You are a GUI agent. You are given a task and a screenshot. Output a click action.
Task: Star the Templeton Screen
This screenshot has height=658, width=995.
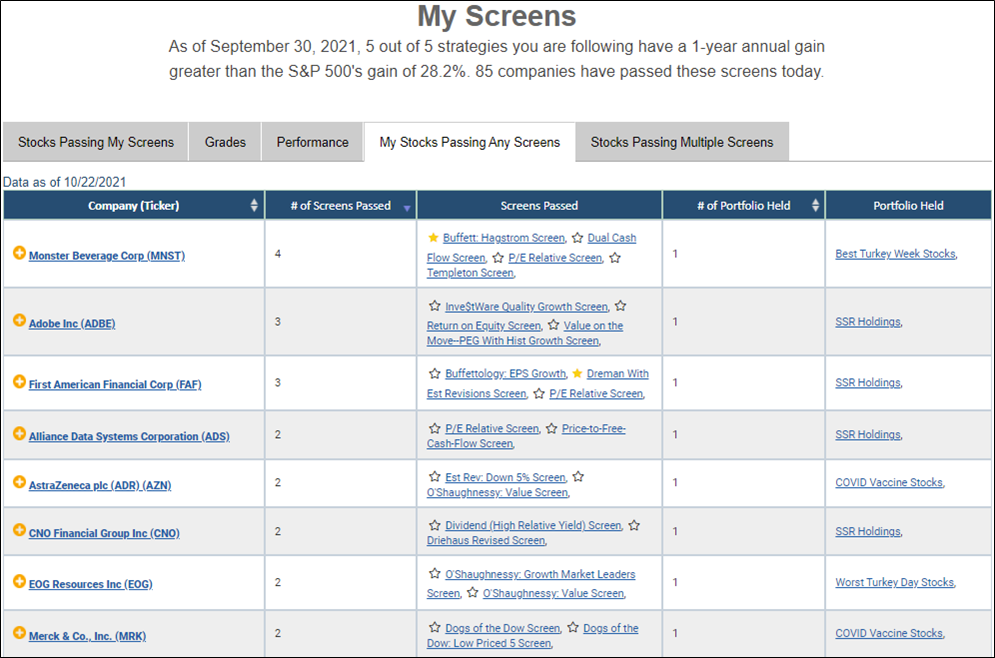pos(615,258)
